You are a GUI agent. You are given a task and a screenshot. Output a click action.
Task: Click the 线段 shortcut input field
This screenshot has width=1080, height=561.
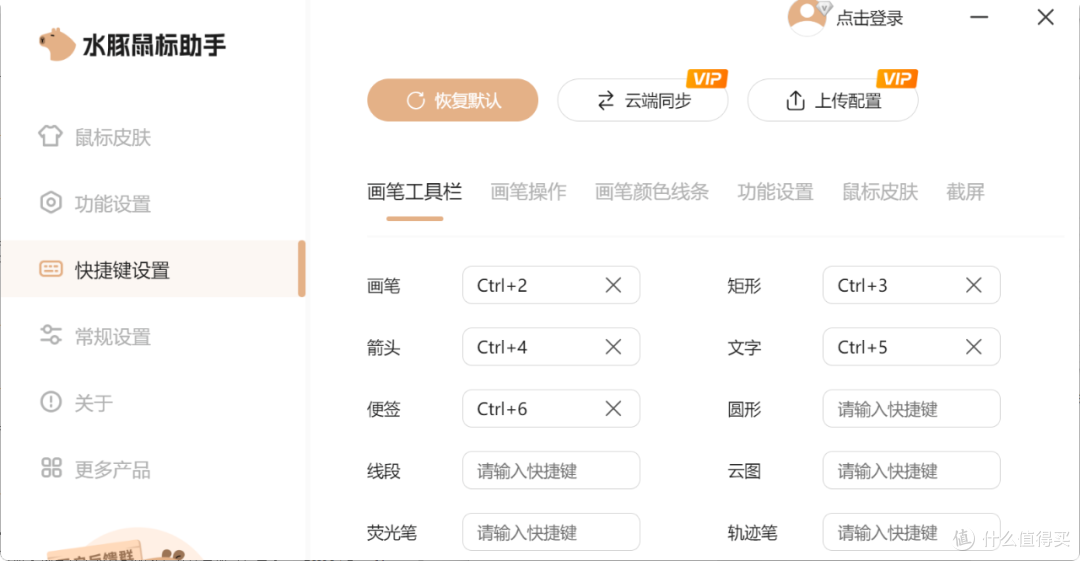[x=551, y=471]
